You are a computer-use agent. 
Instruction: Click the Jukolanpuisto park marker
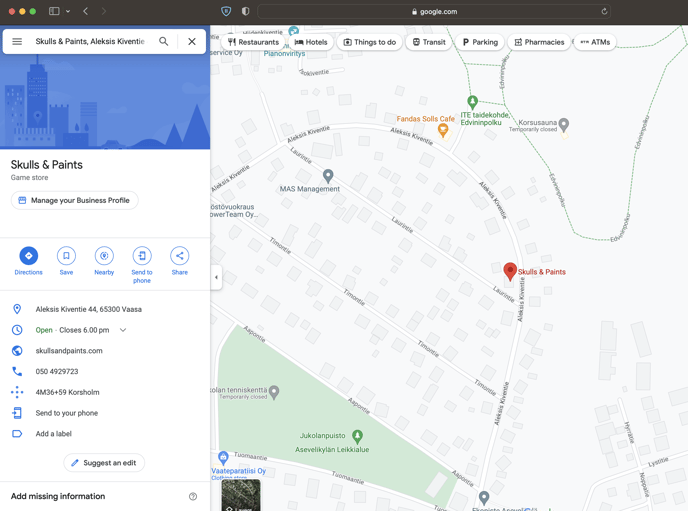point(358,436)
